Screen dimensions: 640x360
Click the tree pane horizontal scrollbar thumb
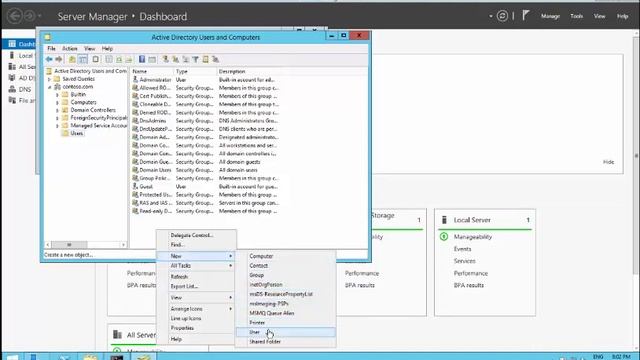point(69,244)
